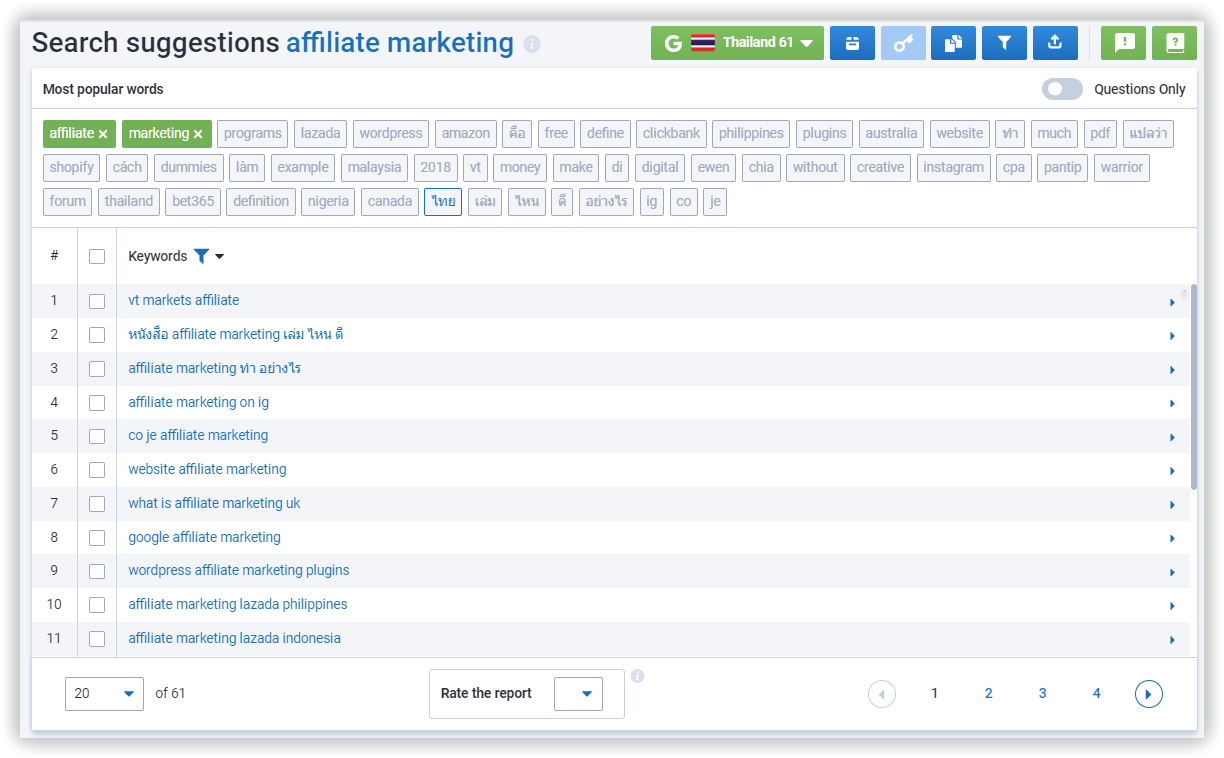Open the Thailand 61 region dropdown
The height and width of the screenshot is (758, 1224).
737,43
